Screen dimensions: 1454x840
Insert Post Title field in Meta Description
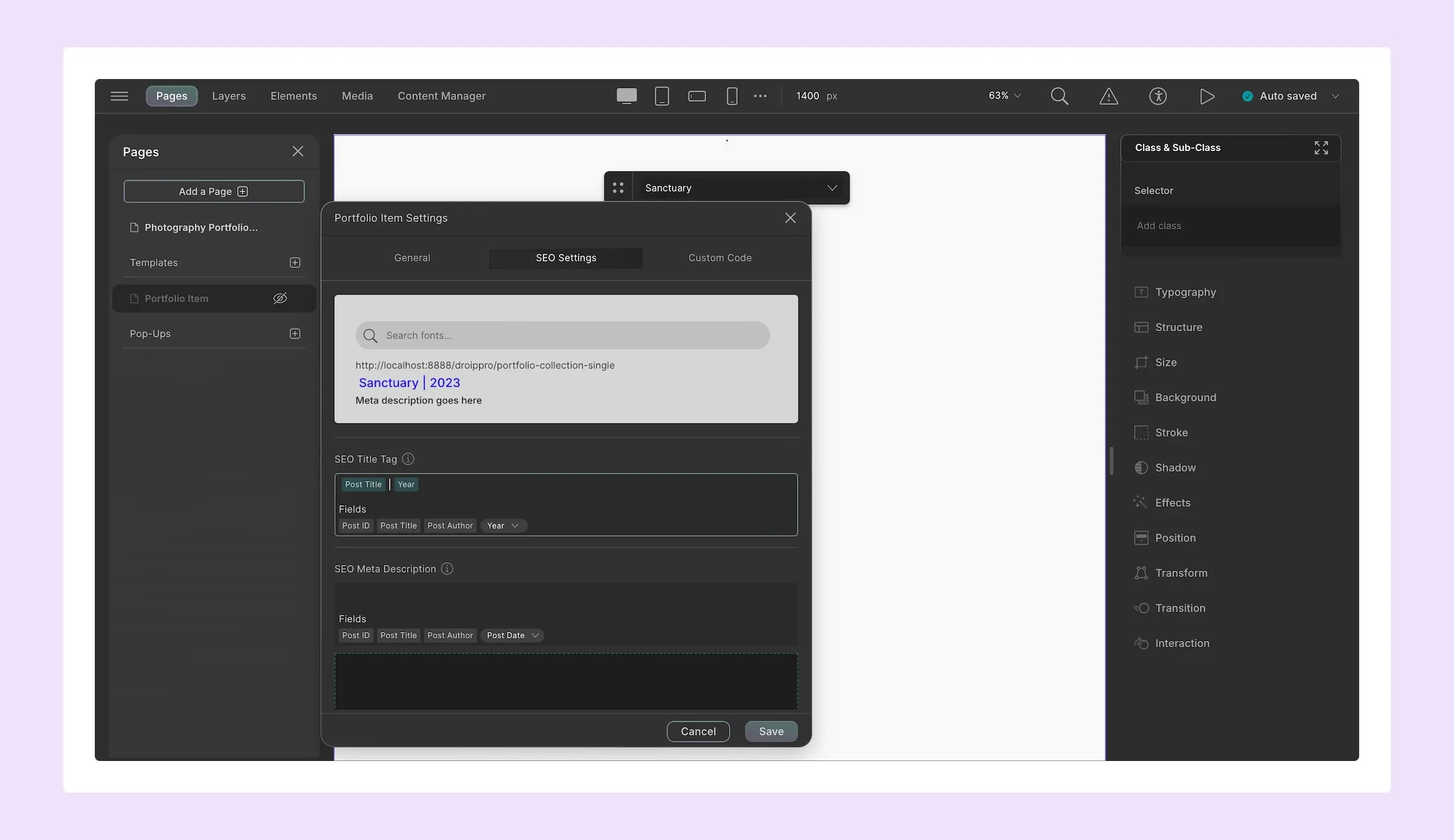(x=398, y=635)
